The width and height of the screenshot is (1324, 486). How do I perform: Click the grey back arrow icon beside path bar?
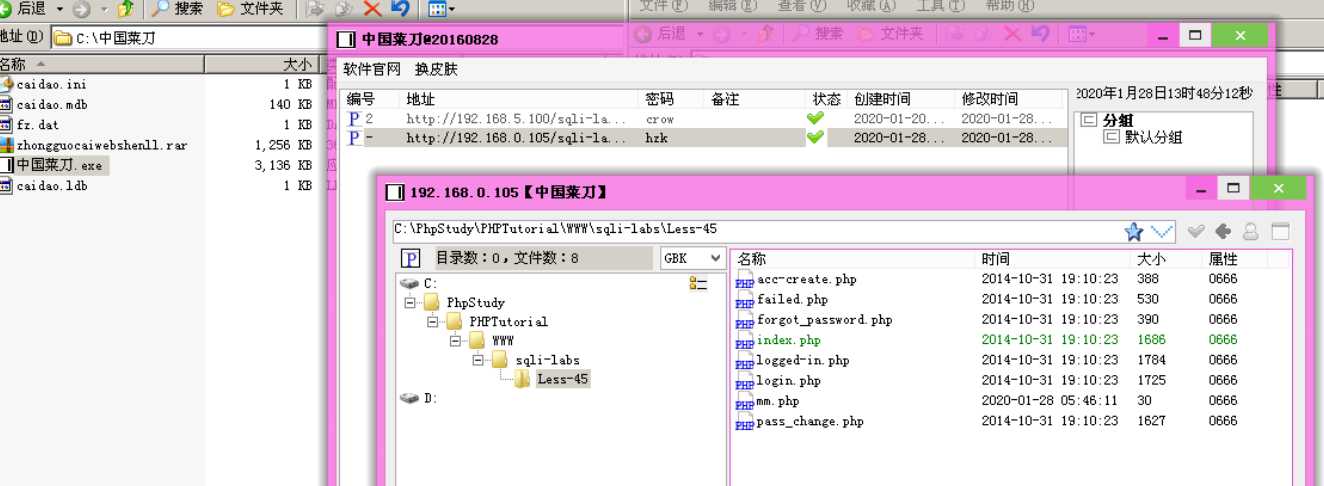coord(1222,231)
